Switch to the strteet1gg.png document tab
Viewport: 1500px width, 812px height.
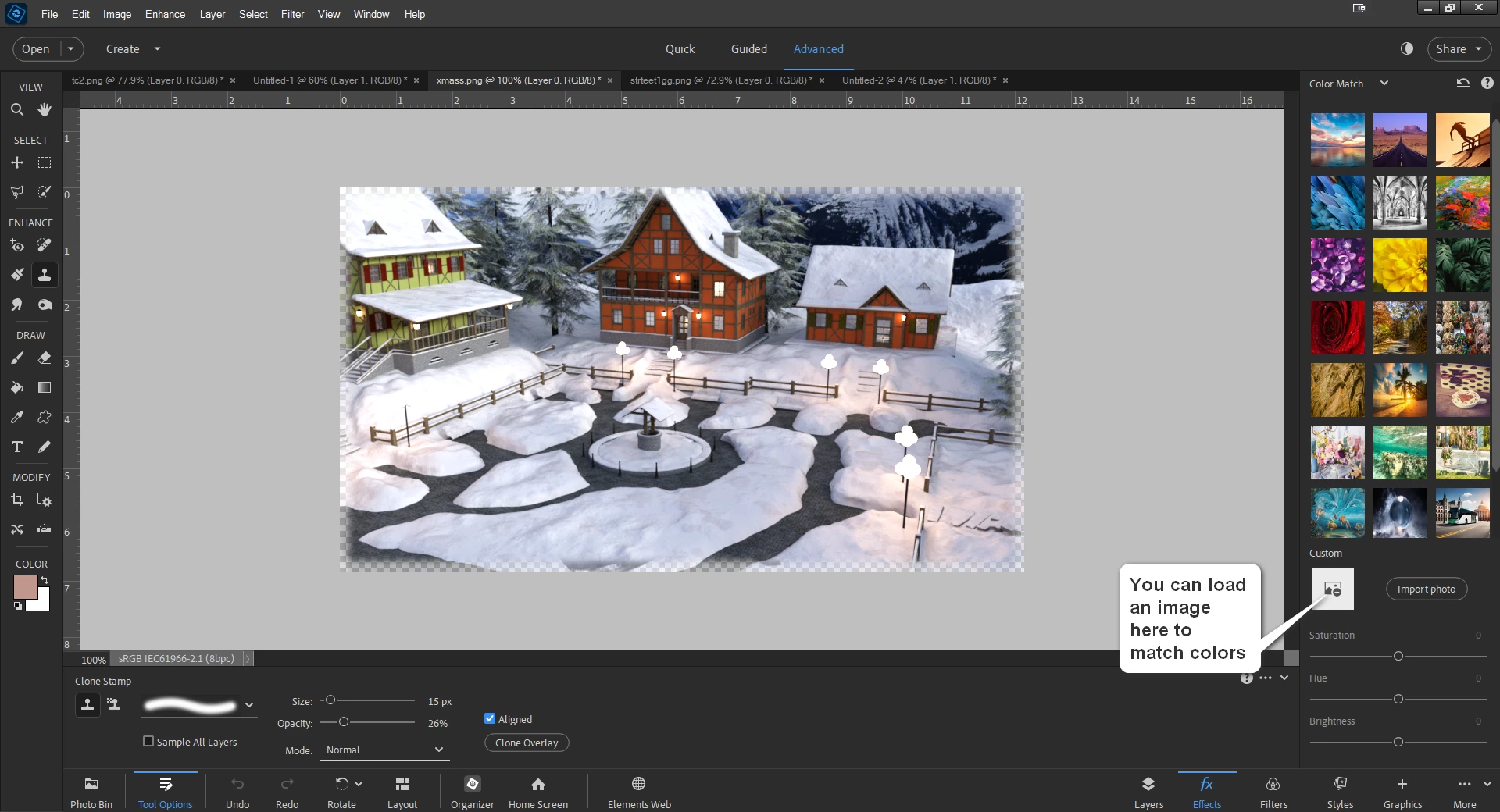[721, 80]
